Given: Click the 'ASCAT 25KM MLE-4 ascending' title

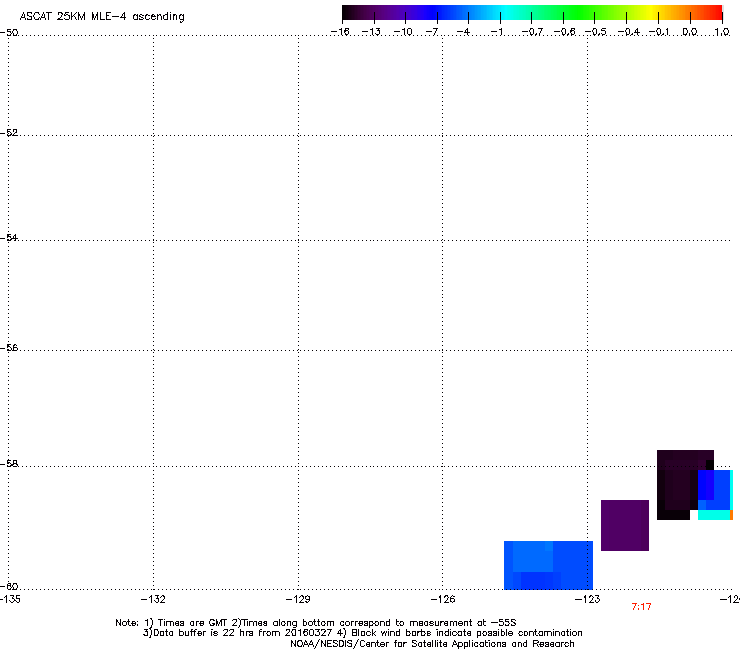Looking at the screenshot, I should (102, 17).
